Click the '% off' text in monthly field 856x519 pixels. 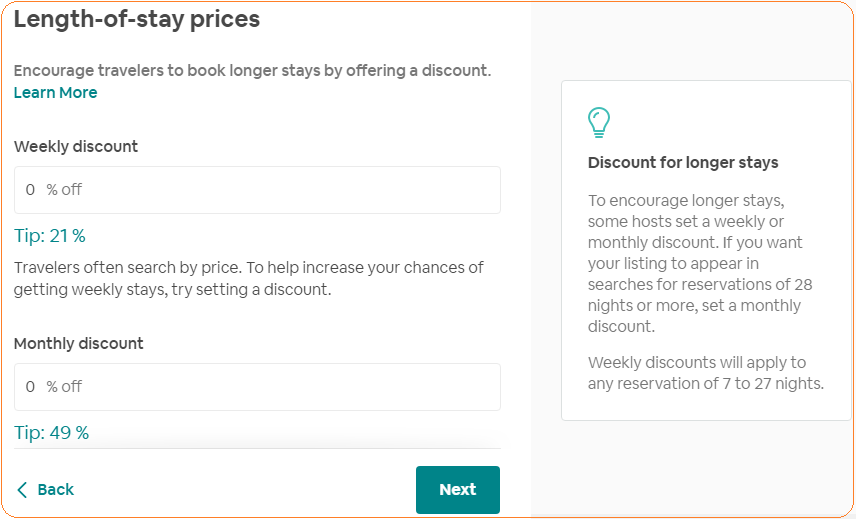pyautogui.click(x=64, y=387)
